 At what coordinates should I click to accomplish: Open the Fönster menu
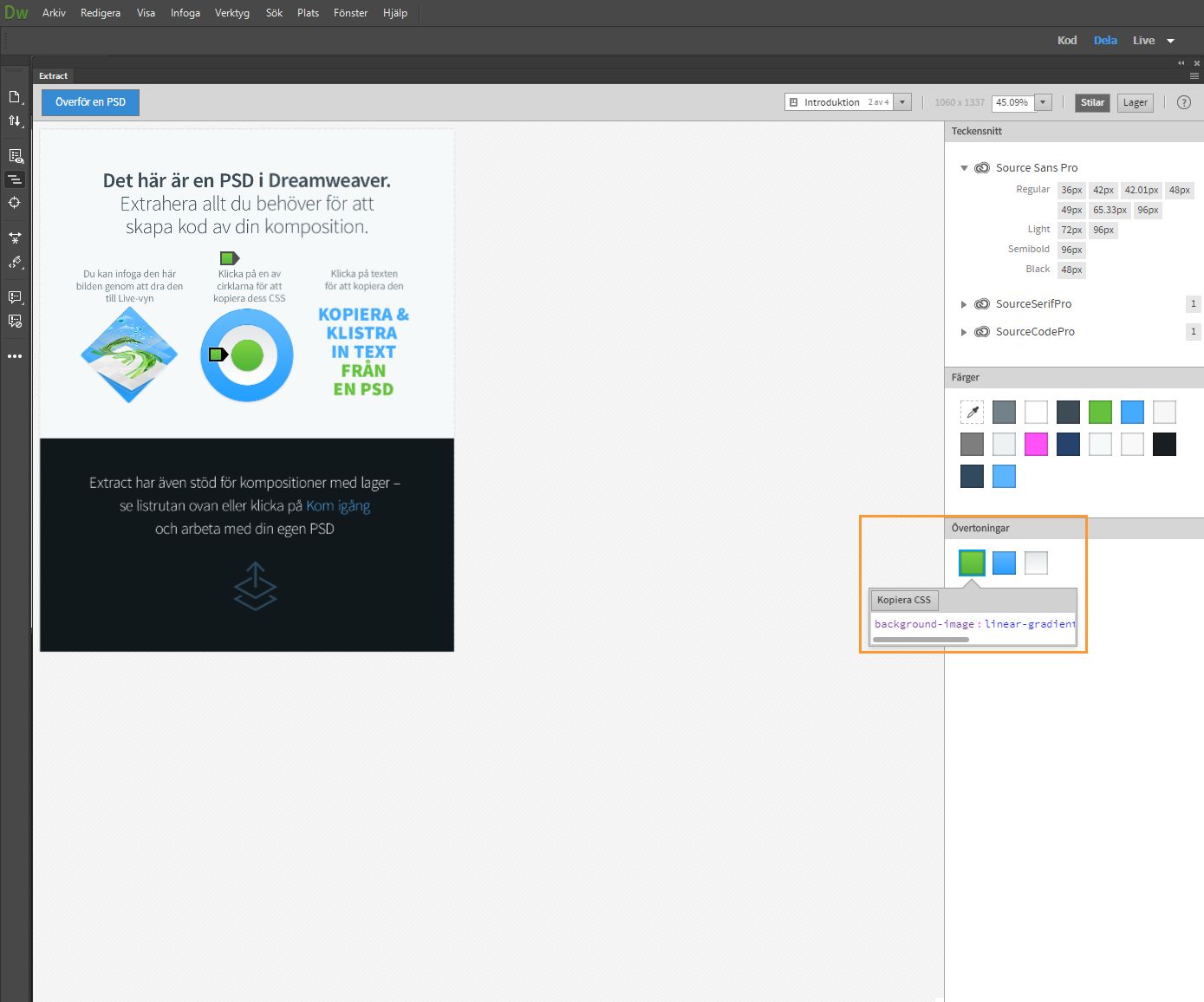pos(351,13)
